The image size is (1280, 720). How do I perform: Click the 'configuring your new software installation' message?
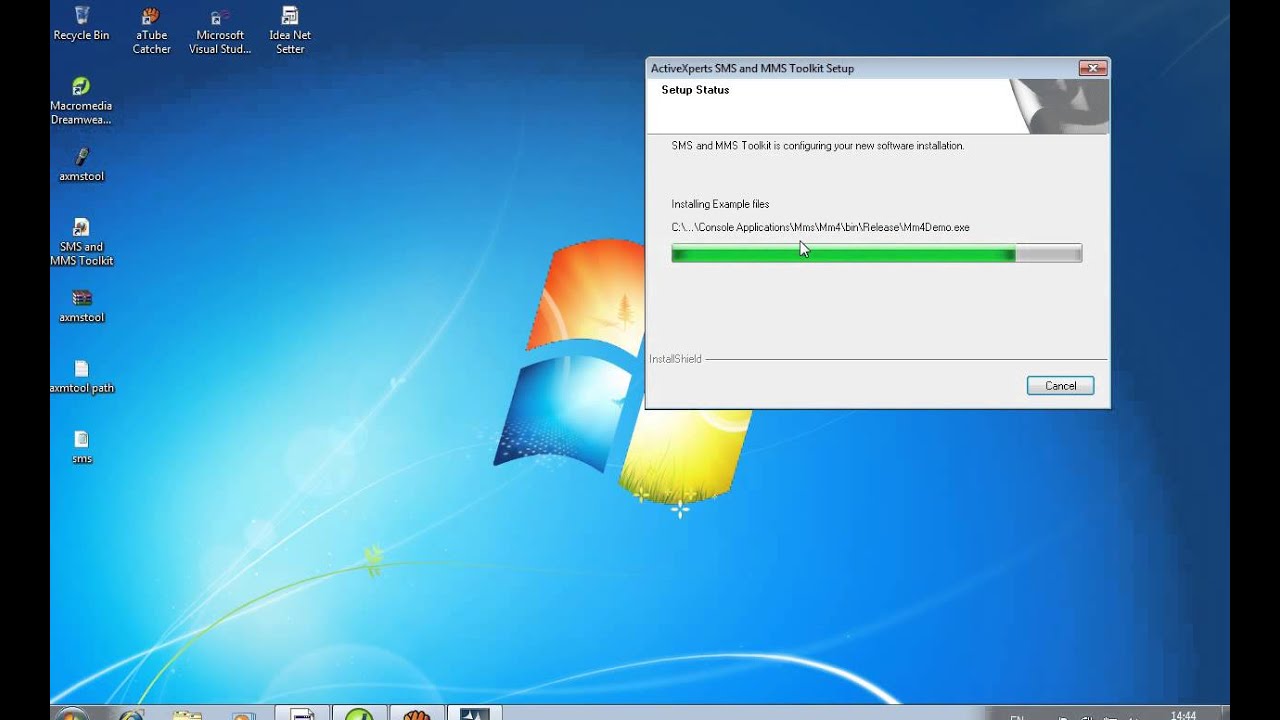(817, 146)
